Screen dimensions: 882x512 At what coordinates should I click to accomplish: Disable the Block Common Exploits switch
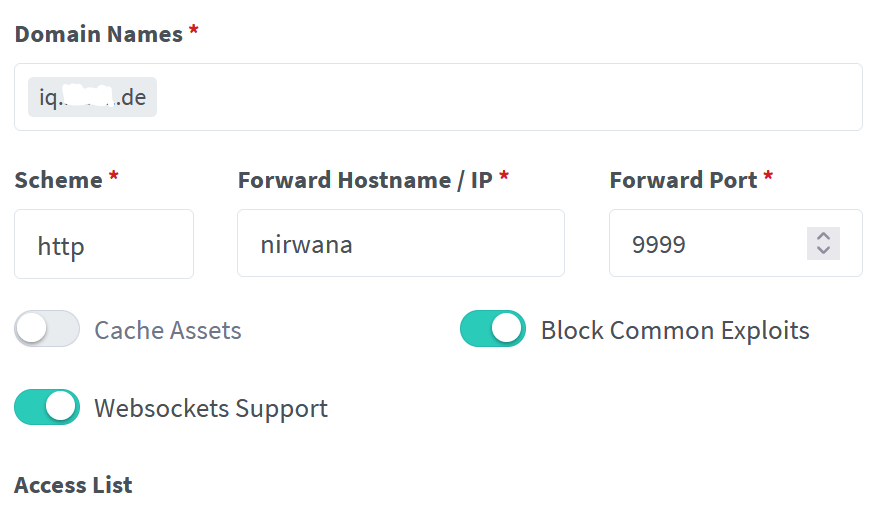tap(492, 329)
